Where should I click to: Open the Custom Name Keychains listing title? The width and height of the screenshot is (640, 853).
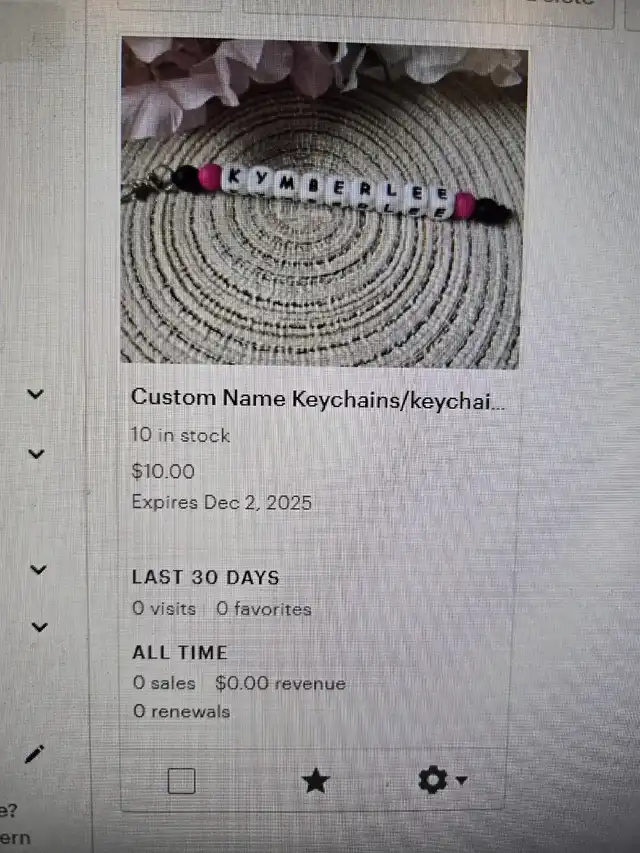click(x=318, y=399)
